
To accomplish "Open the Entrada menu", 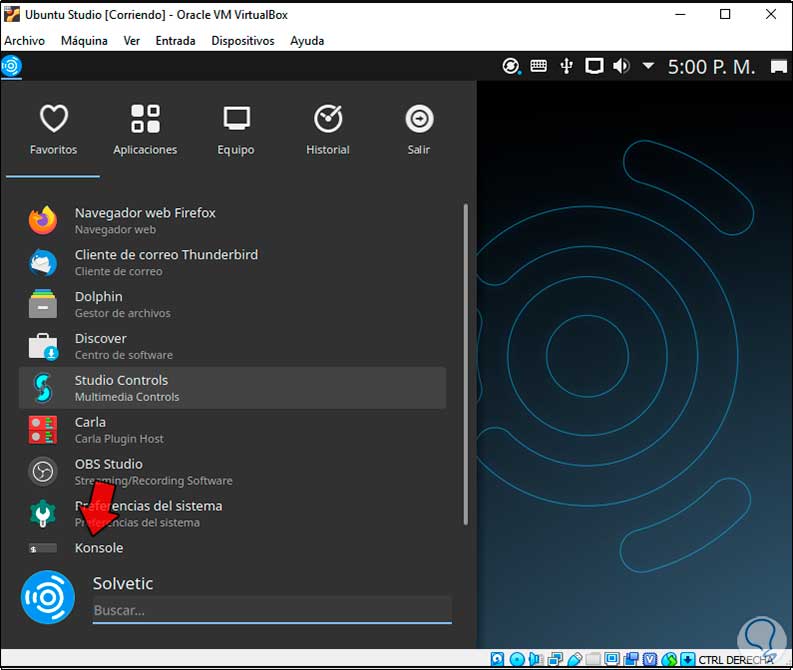I will 175,41.
